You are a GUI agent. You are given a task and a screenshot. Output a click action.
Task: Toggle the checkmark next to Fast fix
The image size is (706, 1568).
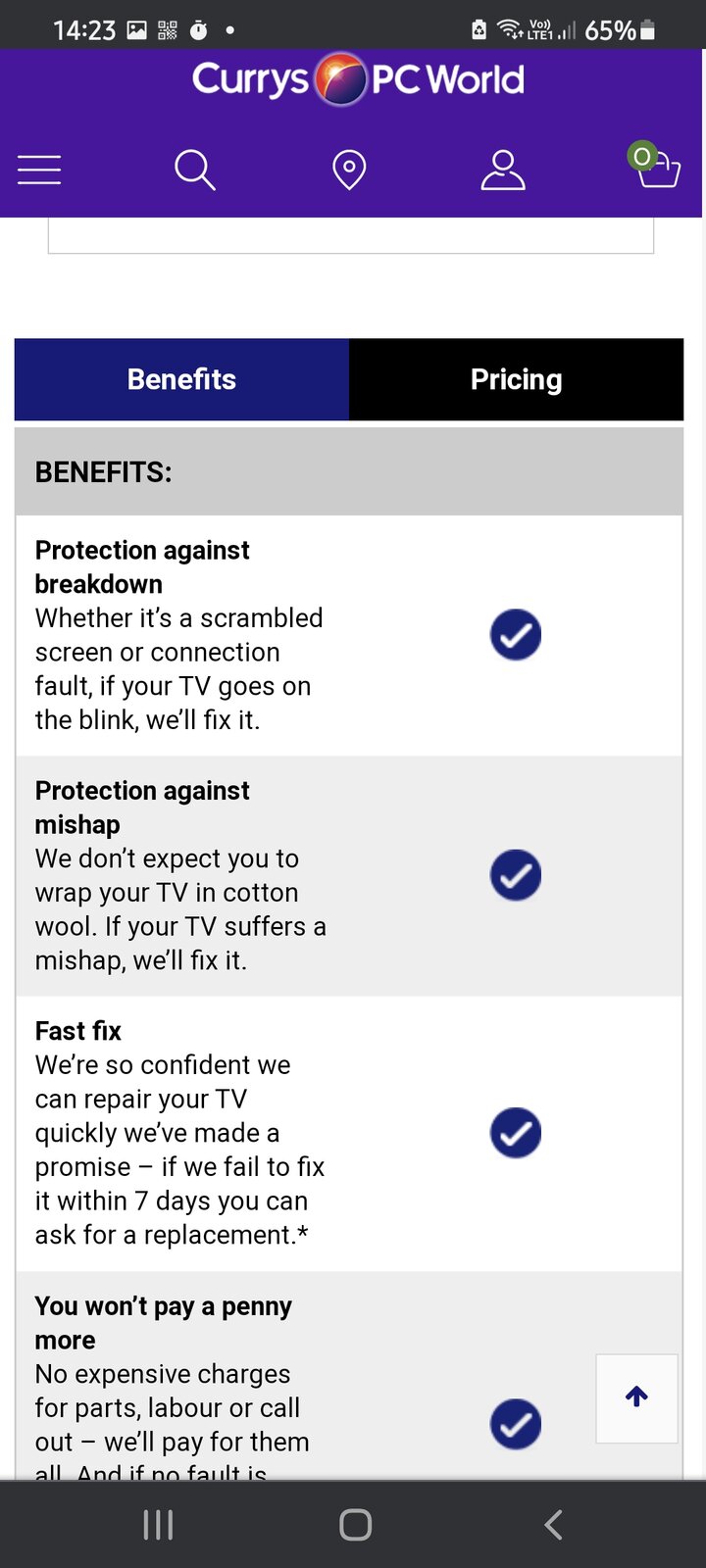(x=515, y=1133)
